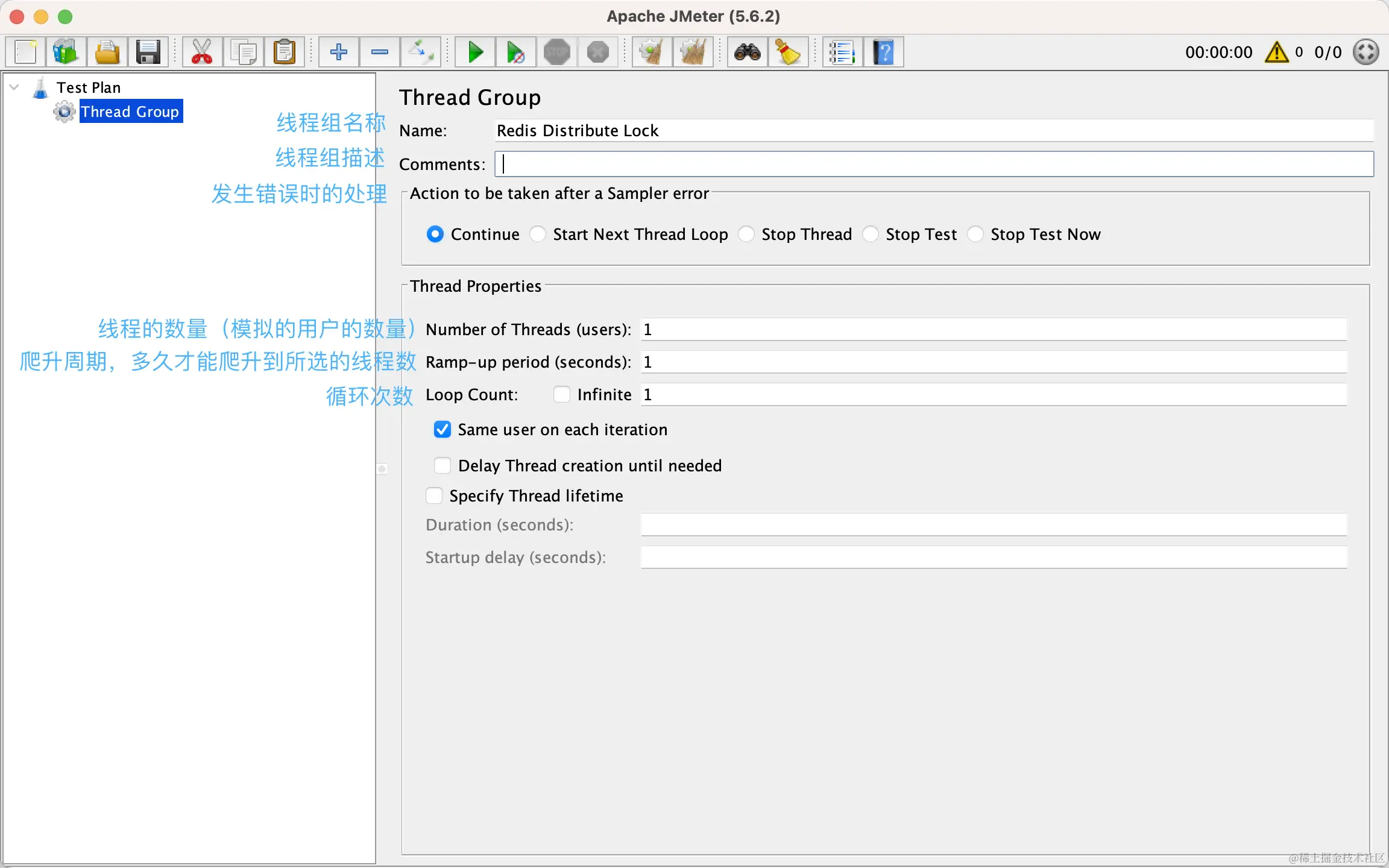Enable the Infinite loop checkbox
The height and width of the screenshot is (868, 1389).
click(x=562, y=394)
